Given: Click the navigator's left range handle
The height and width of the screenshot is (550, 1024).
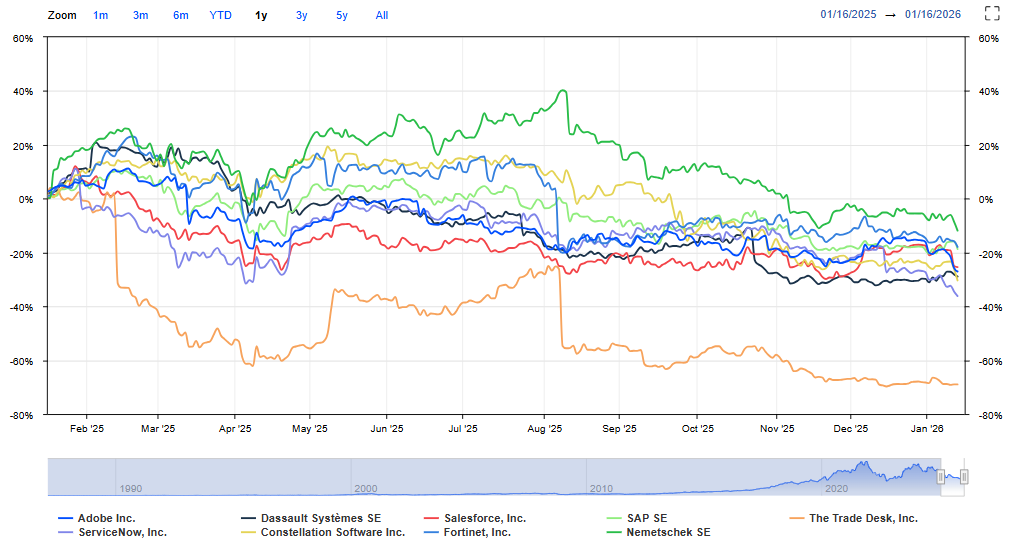Looking at the screenshot, I should tap(941, 476).
